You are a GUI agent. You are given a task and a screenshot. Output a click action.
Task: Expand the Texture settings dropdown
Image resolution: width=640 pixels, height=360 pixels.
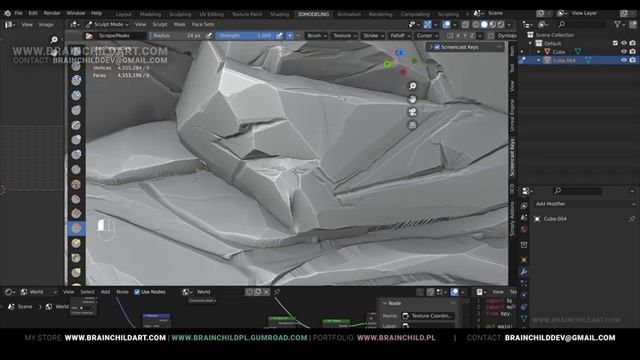click(x=345, y=36)
